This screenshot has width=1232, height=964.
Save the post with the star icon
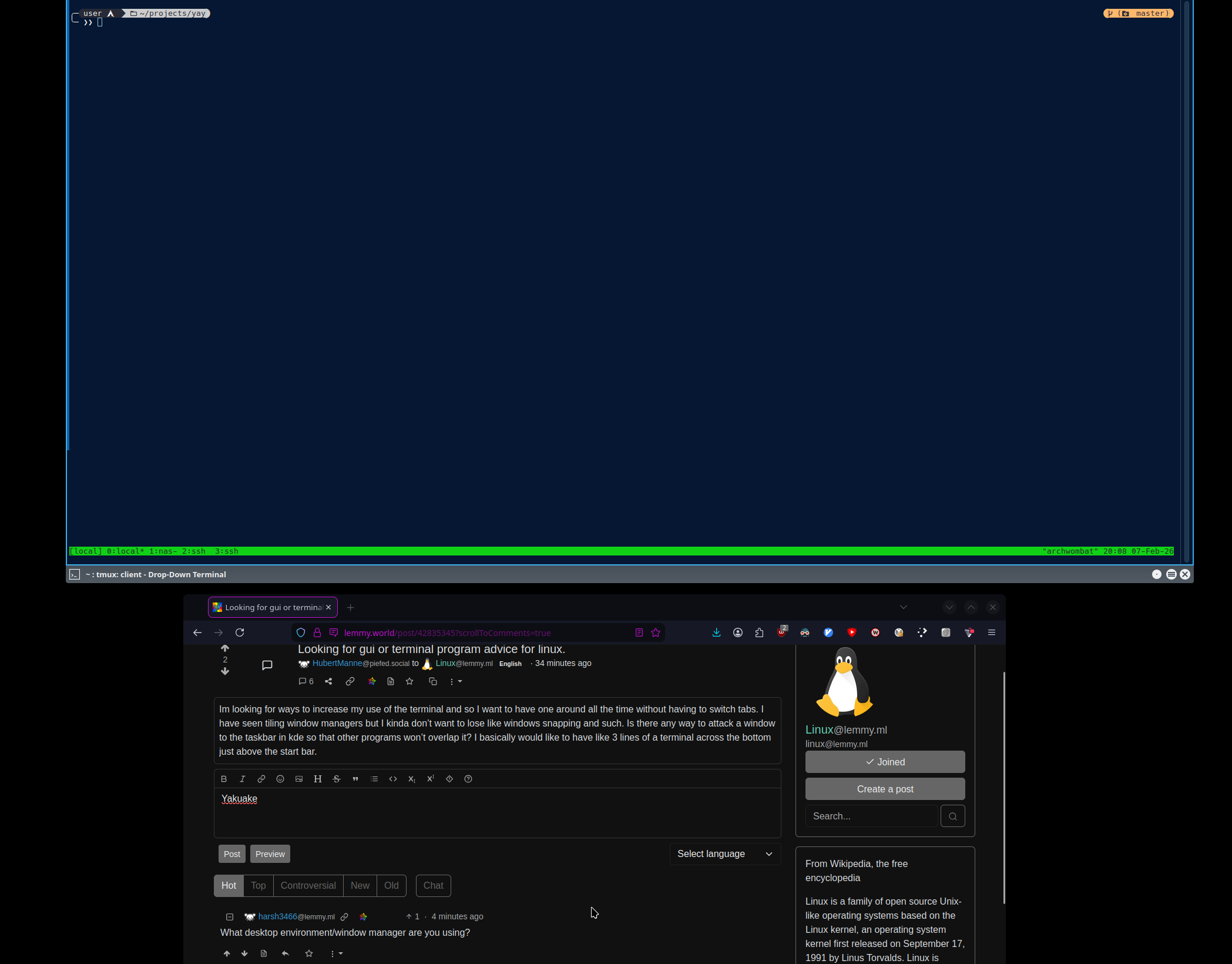click(409, 681)
